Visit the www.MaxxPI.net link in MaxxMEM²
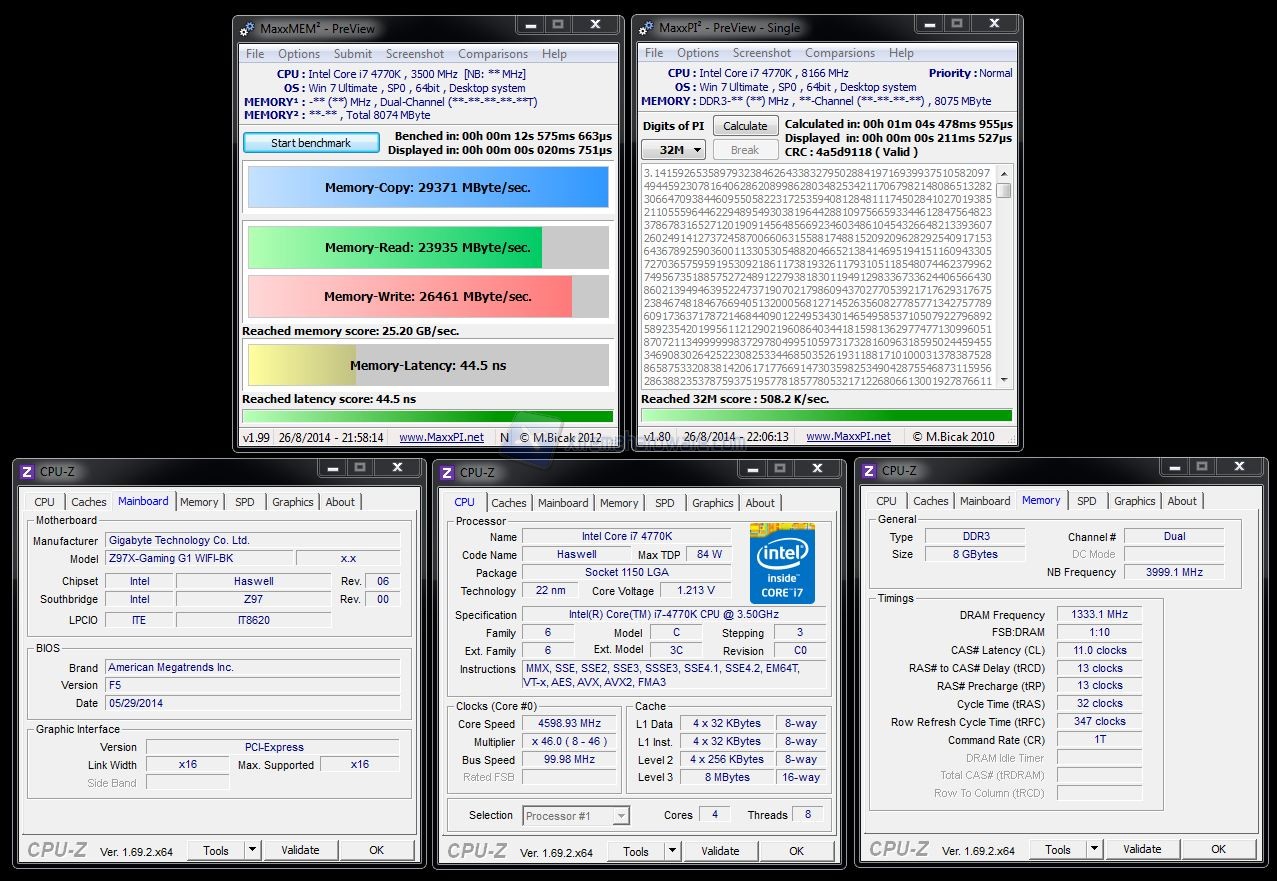This screenshot has width=1277, height=881. (441, 437)
